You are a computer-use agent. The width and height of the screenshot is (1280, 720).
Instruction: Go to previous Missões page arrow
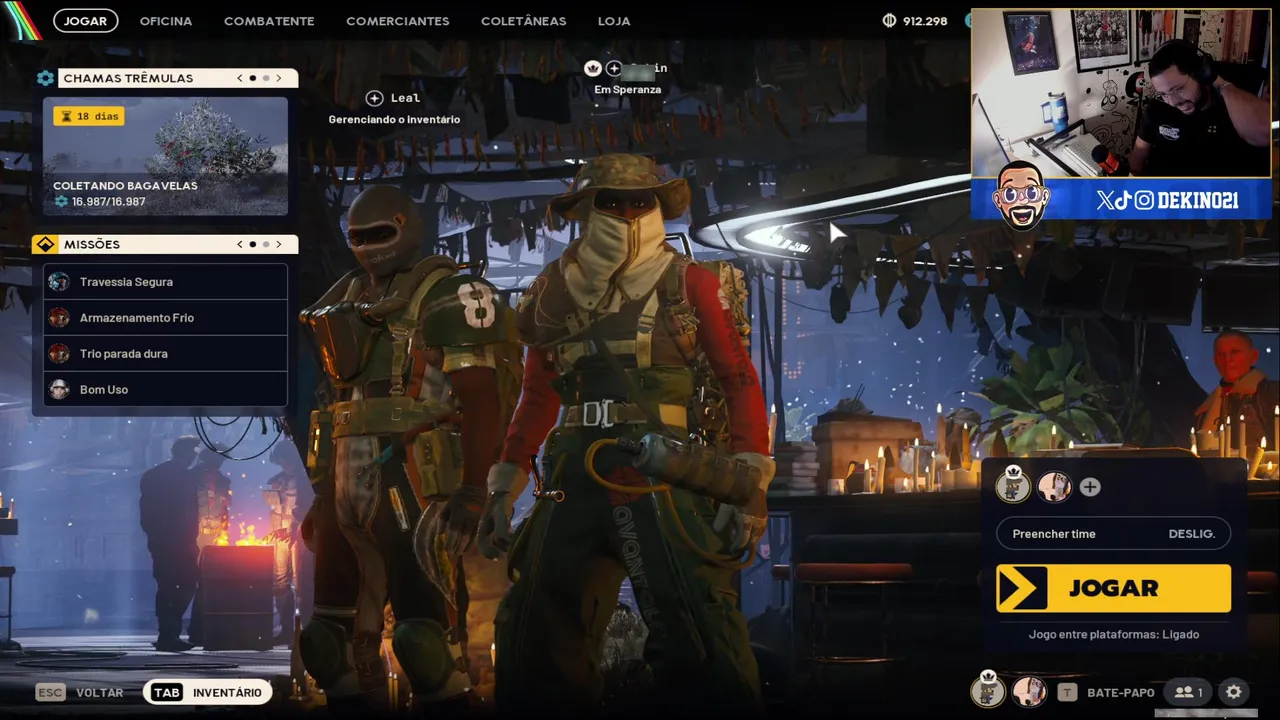tap(239, 244)
